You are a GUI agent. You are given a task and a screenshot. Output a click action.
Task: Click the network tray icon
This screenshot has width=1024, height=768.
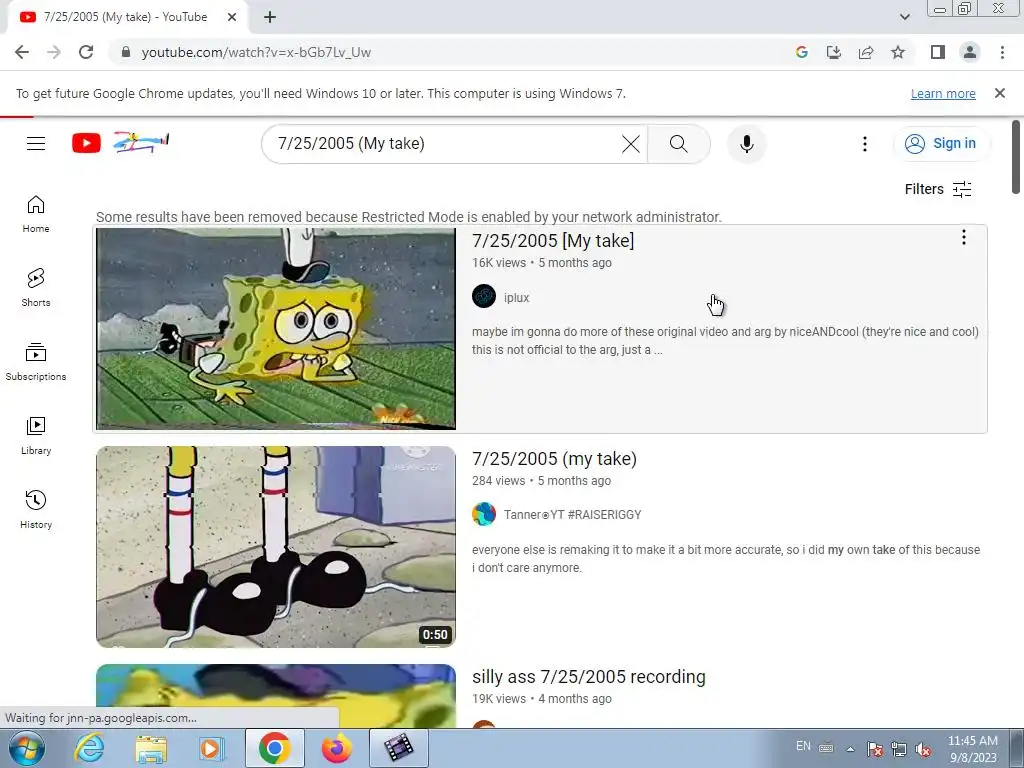coord(899,750)
